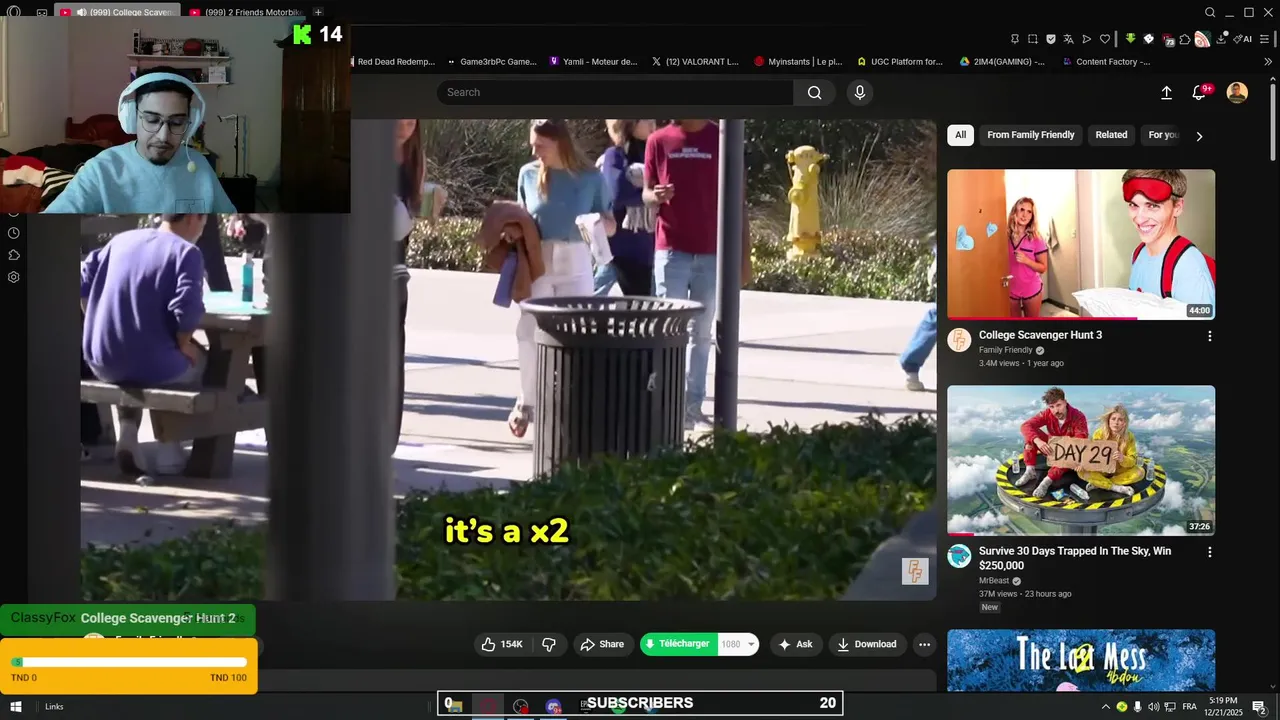Like the video with 154K likes
The image size is (1280, 720).
coord(502,644)
